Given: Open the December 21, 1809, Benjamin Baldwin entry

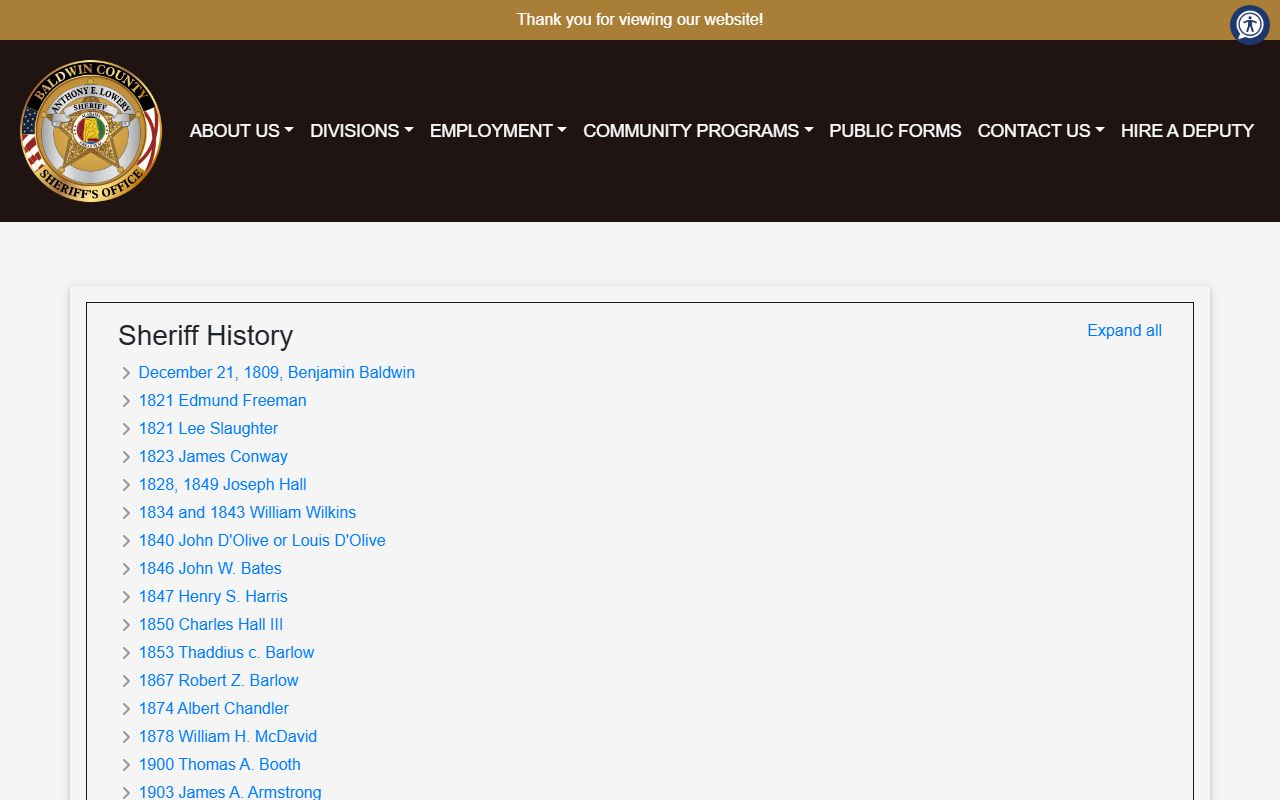Looking at the screenshot, I should coord(276,372).
